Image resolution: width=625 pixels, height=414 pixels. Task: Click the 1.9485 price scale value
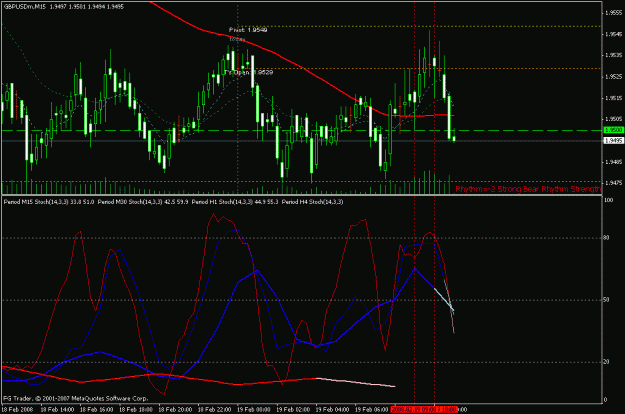pos(613,162)
